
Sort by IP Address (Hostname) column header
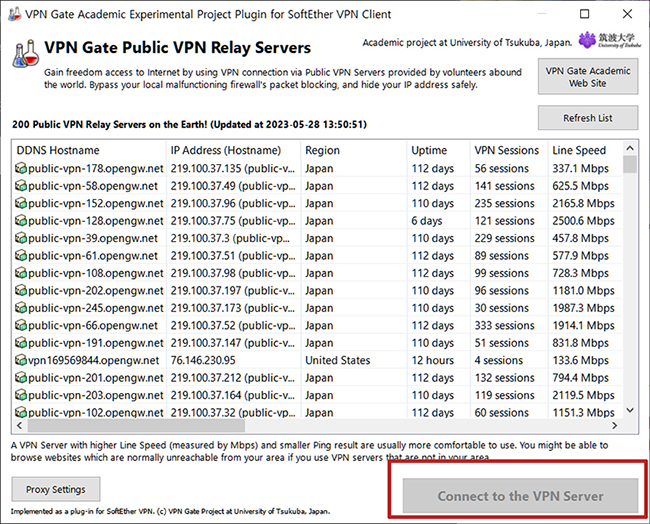click(233, 150)
